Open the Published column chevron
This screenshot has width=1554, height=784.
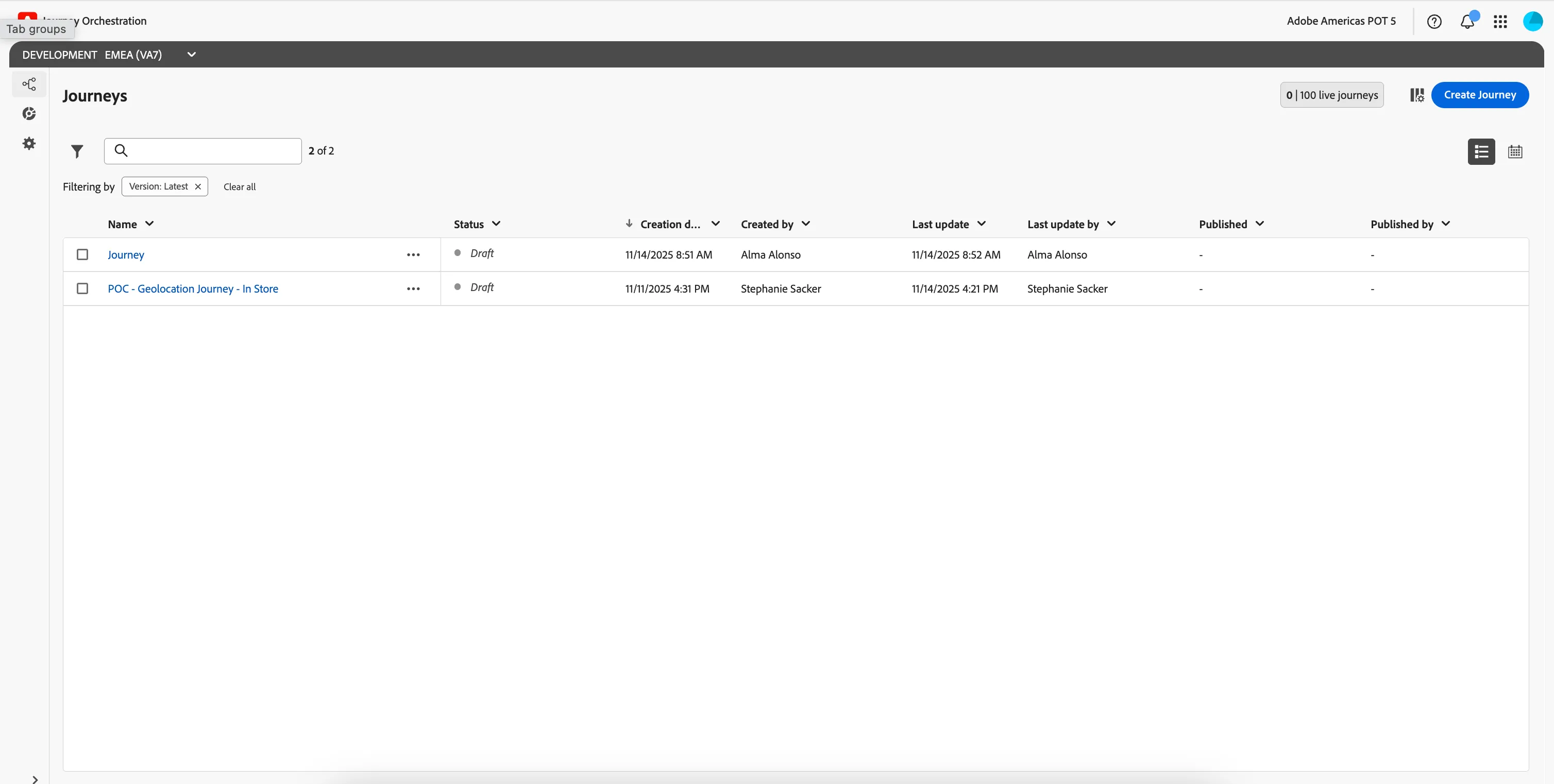point(1260,224)
